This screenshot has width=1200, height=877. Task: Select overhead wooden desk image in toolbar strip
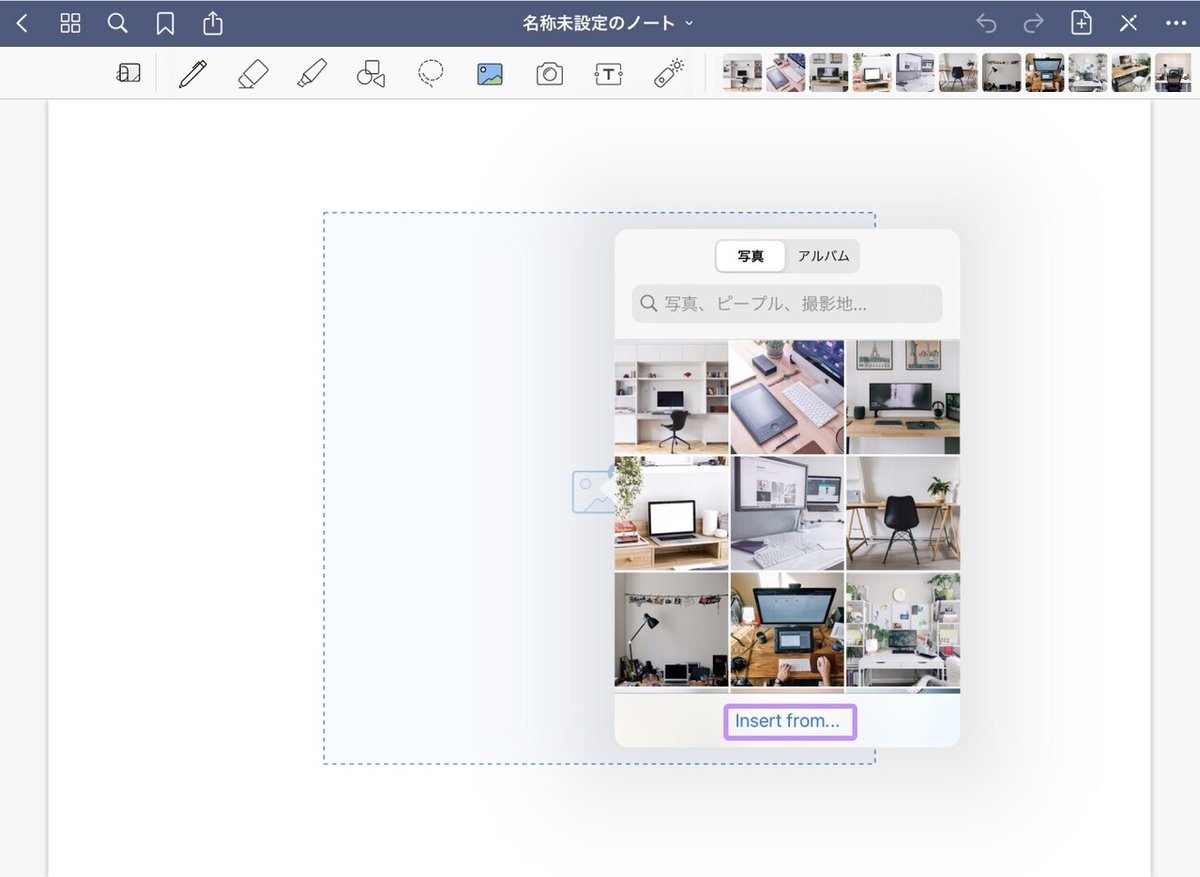pos(1044,73)
